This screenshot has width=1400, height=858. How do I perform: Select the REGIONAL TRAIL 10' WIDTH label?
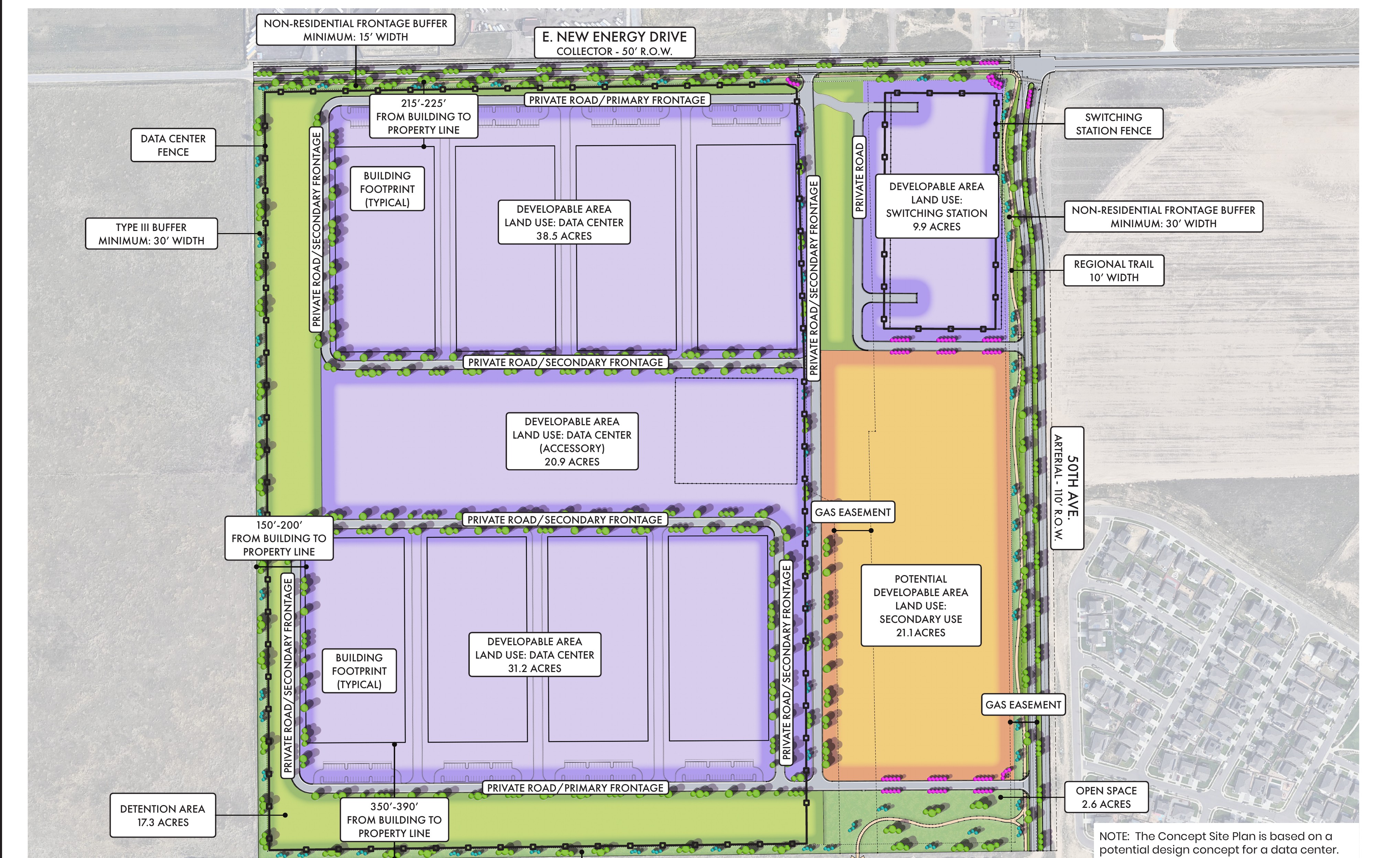(x=1113, y=270)
